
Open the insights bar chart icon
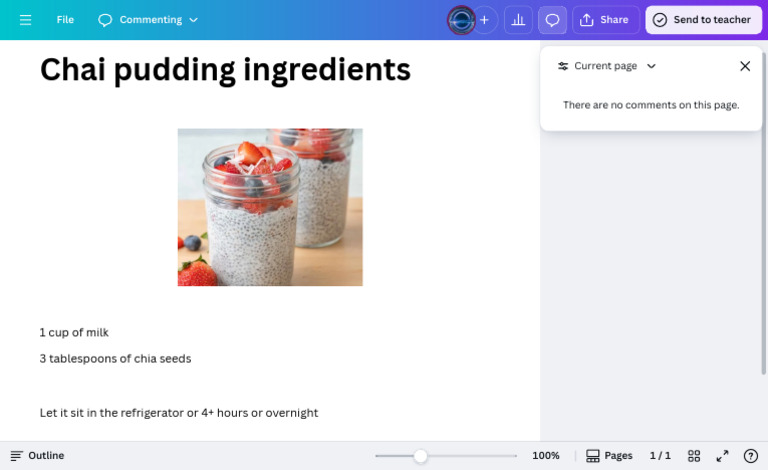click(518, 20)
